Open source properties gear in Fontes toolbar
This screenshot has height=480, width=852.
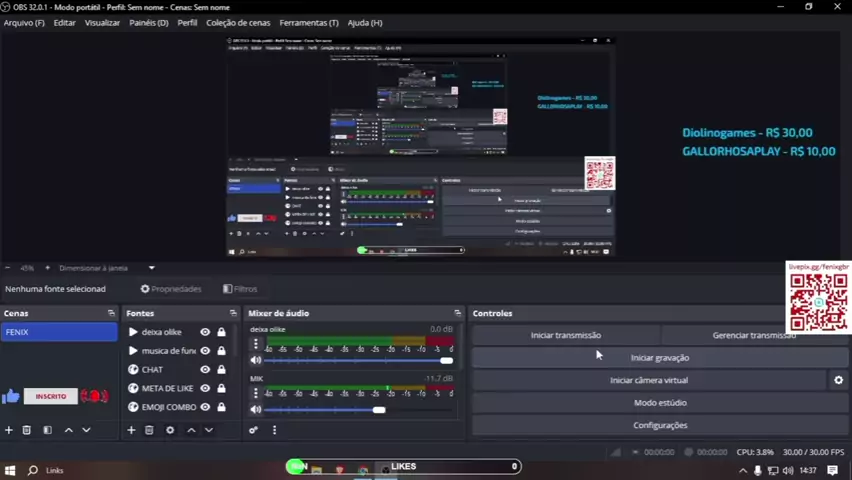[x=170, y=430]
